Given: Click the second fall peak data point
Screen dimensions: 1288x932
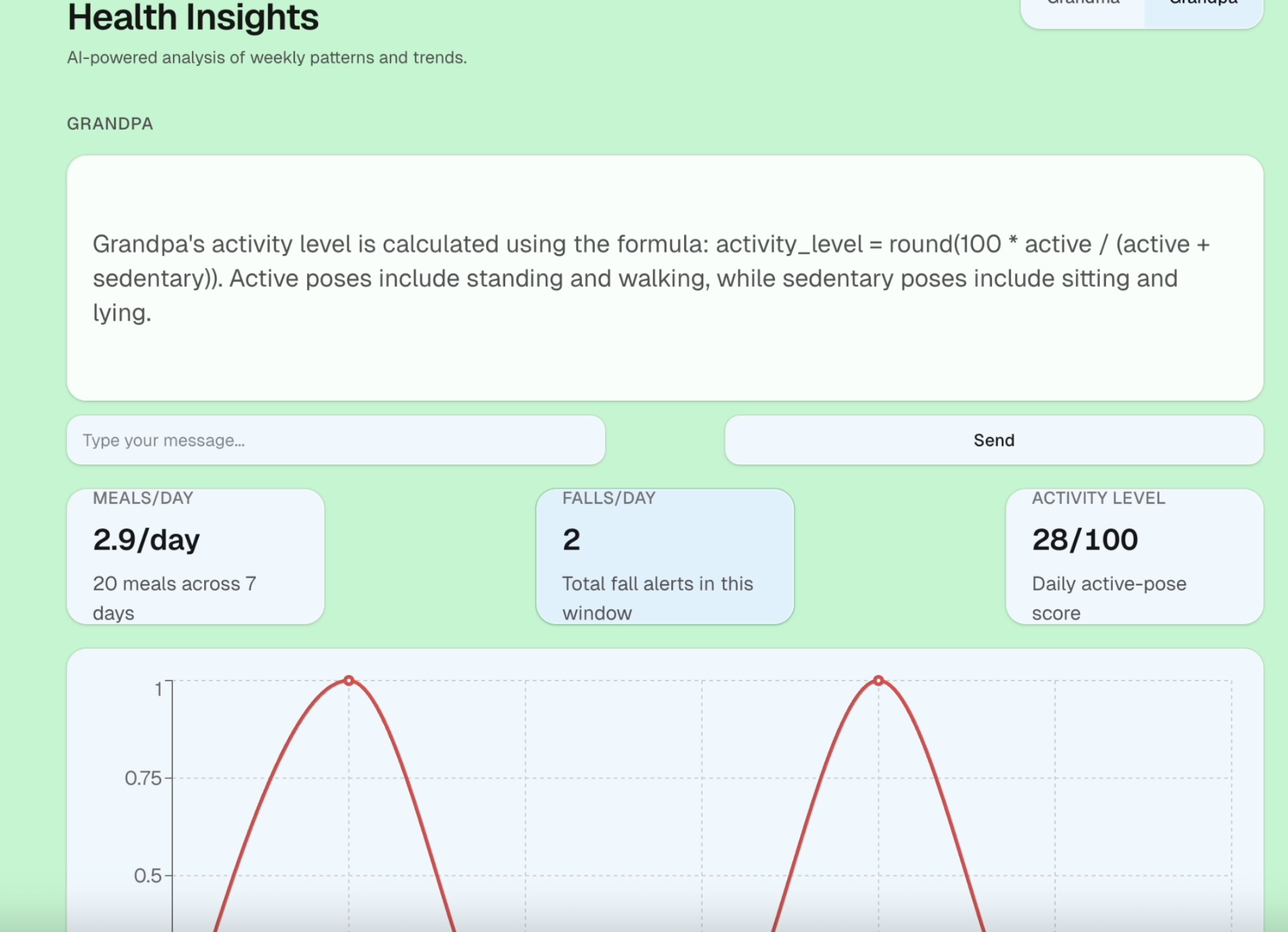Looking at the screenshot, I should click(x=879, y=680).
